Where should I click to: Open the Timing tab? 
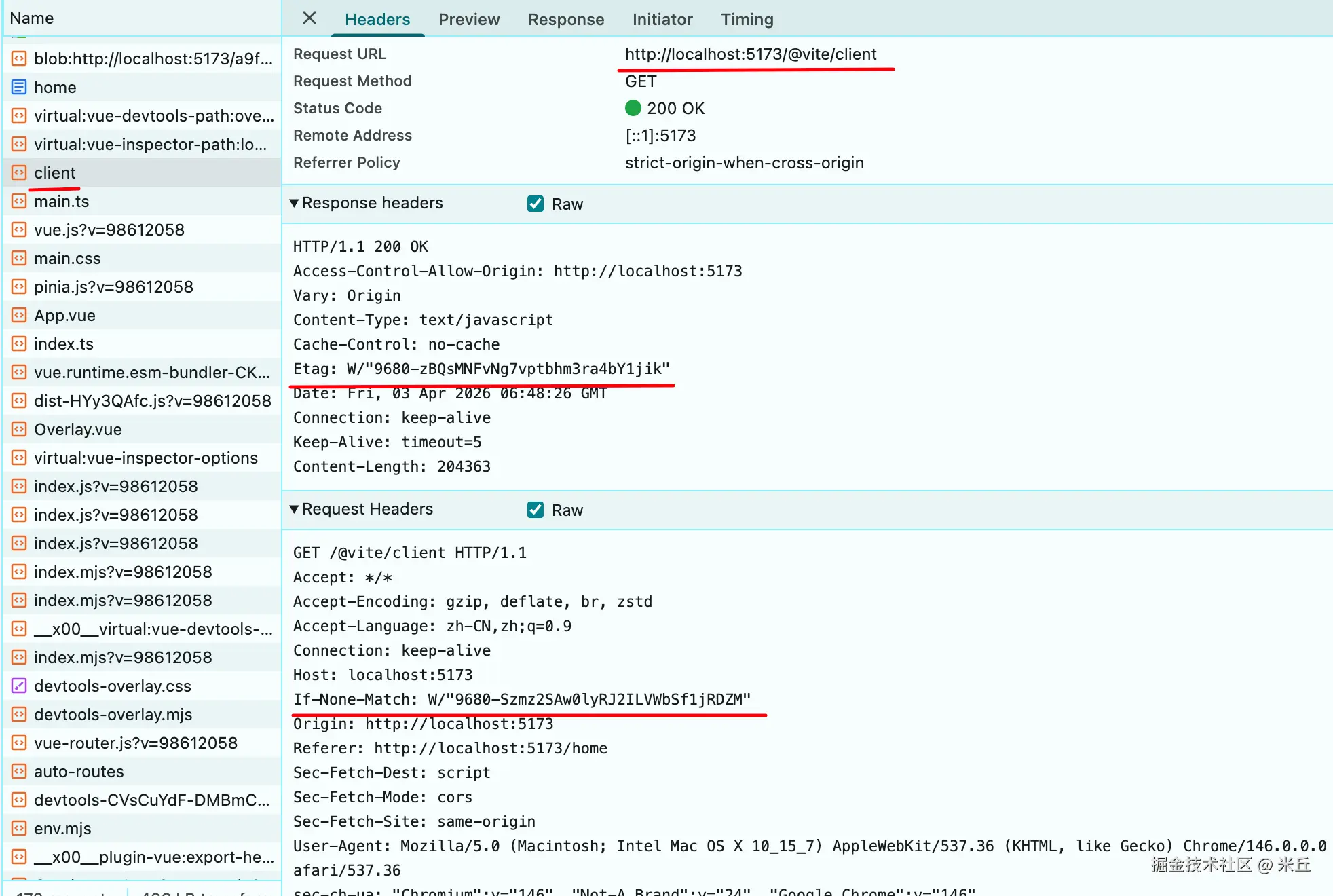747,20
